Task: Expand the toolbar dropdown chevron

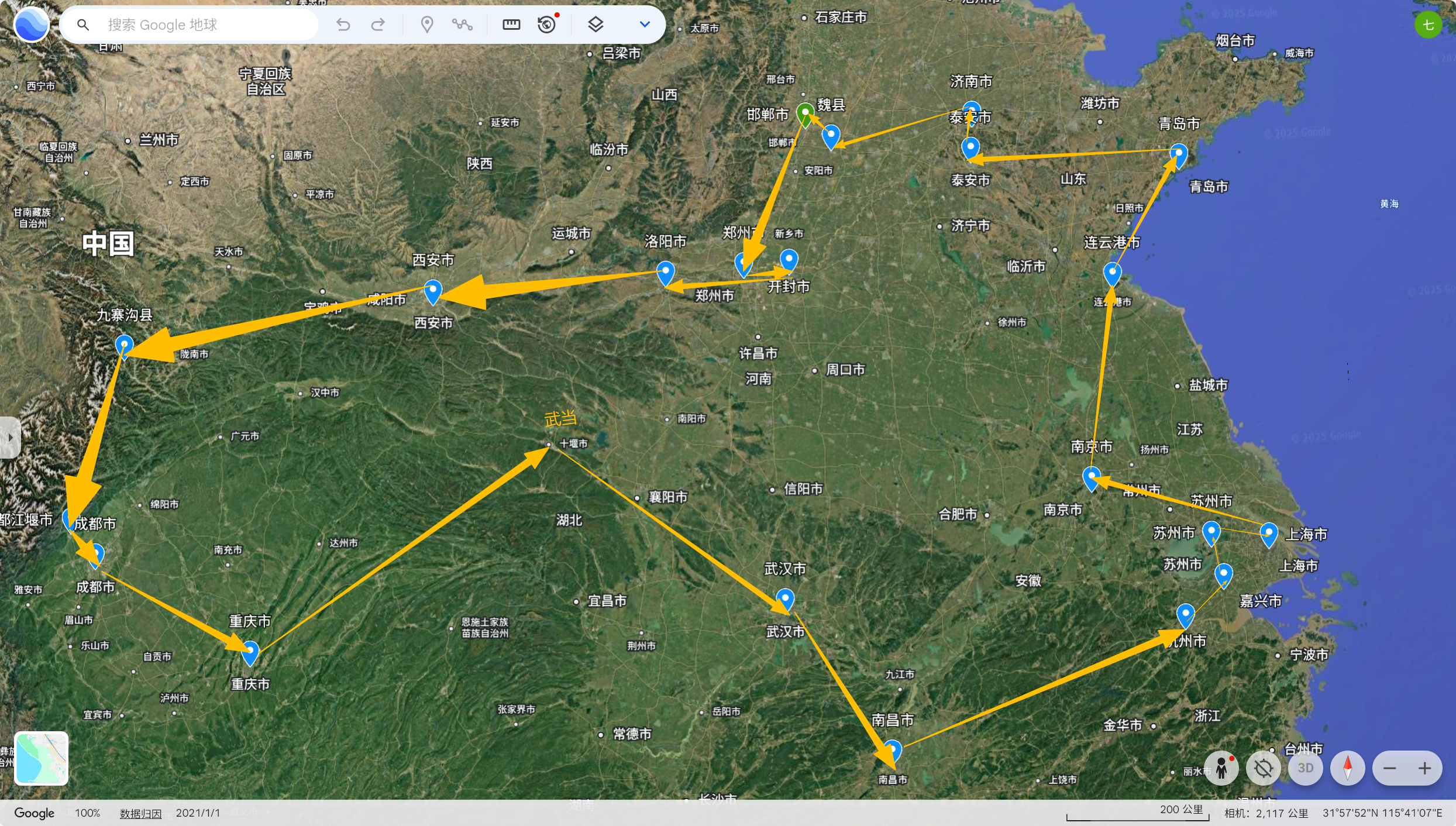Action: point(645,25)
